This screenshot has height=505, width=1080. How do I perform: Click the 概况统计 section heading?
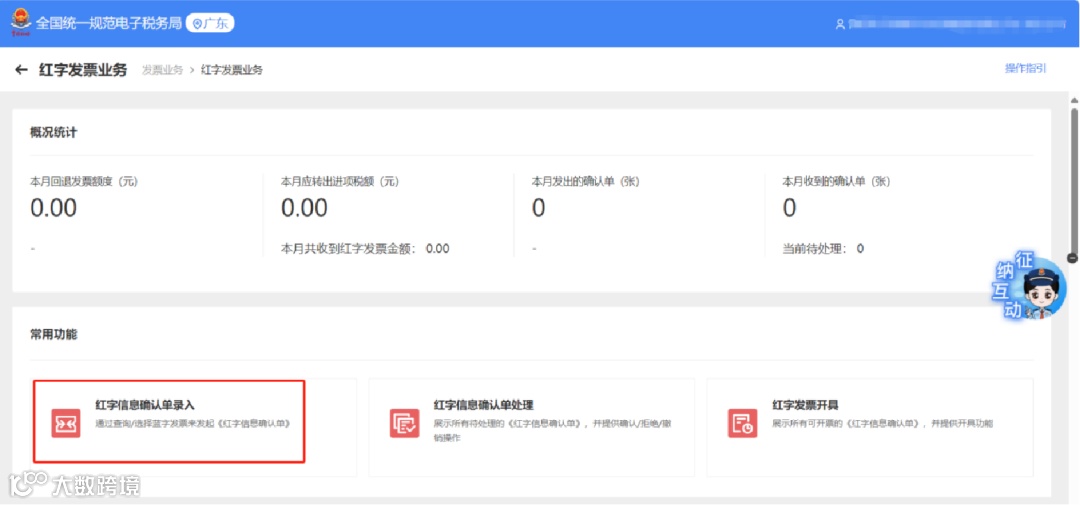coord(54,132)
